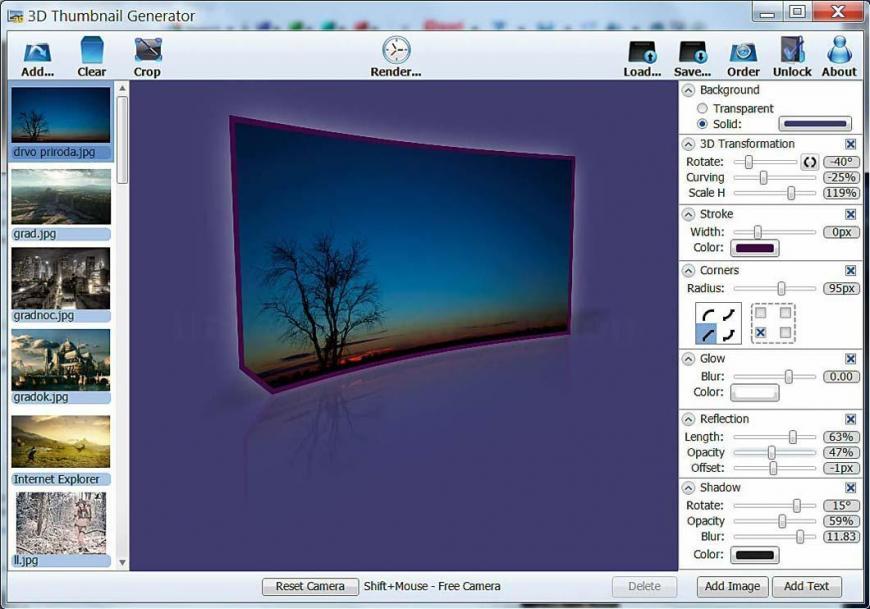Click the 3D Transformation Rotate slider handle
Viewport: 870px width, 609px height.
pyautogui.click(x=749, y=162)
